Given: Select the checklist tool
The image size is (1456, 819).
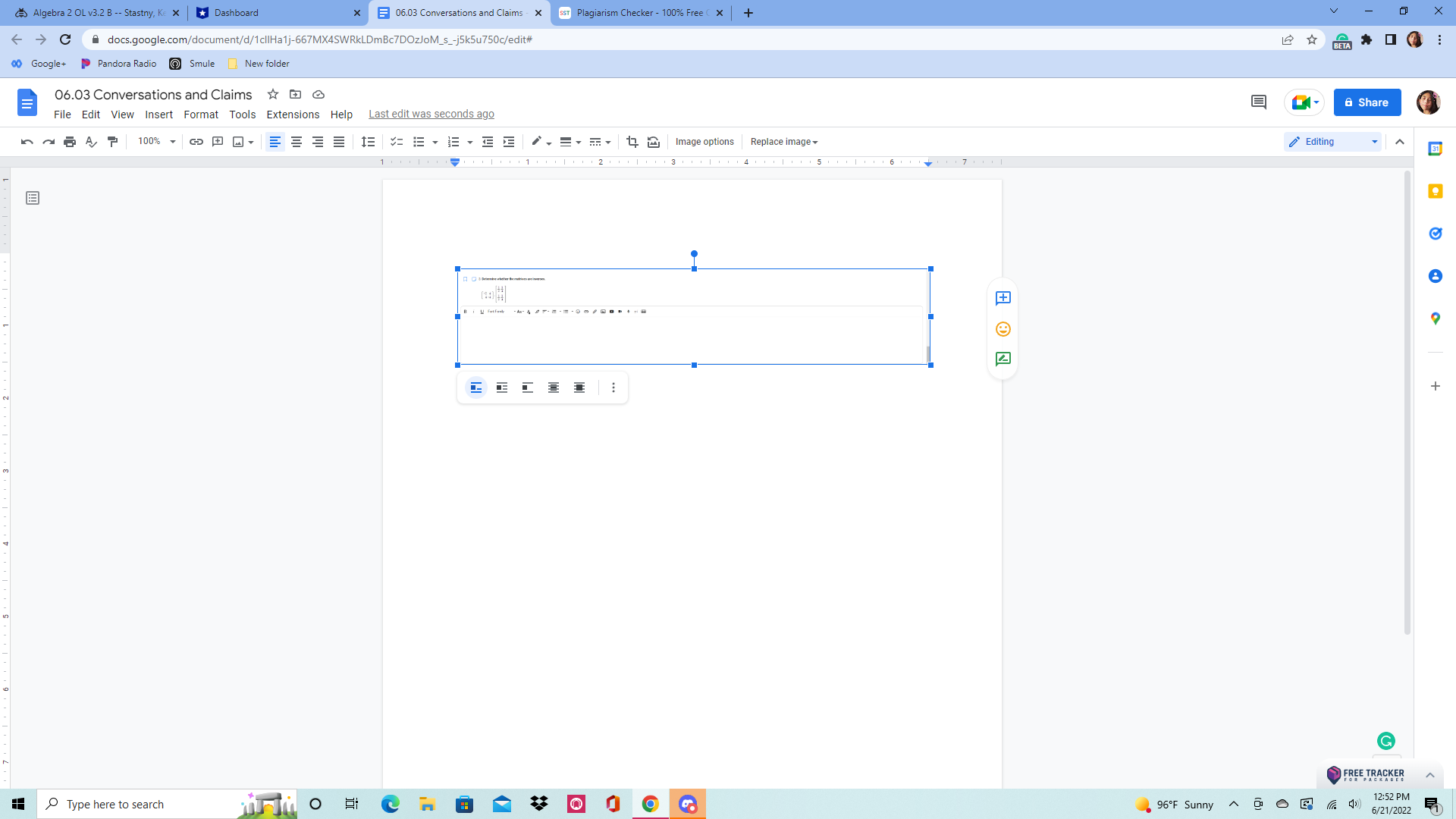Looking at the screenshot, I should coord(397,141).
